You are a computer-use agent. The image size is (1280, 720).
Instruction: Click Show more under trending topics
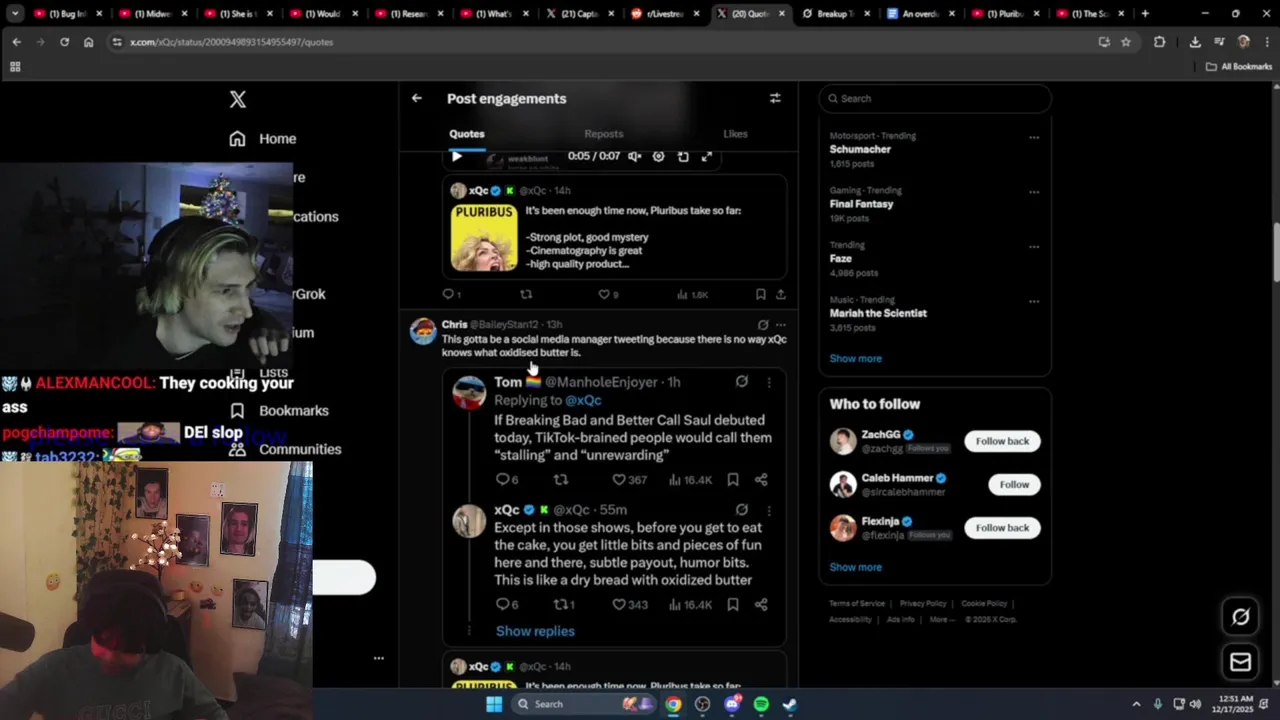pyautogui.click(x=855, y=358)
